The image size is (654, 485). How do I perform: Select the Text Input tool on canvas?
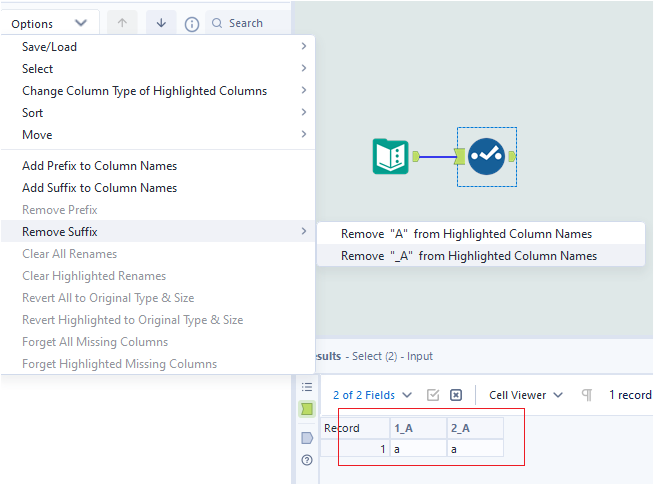[x=390, y=156]
